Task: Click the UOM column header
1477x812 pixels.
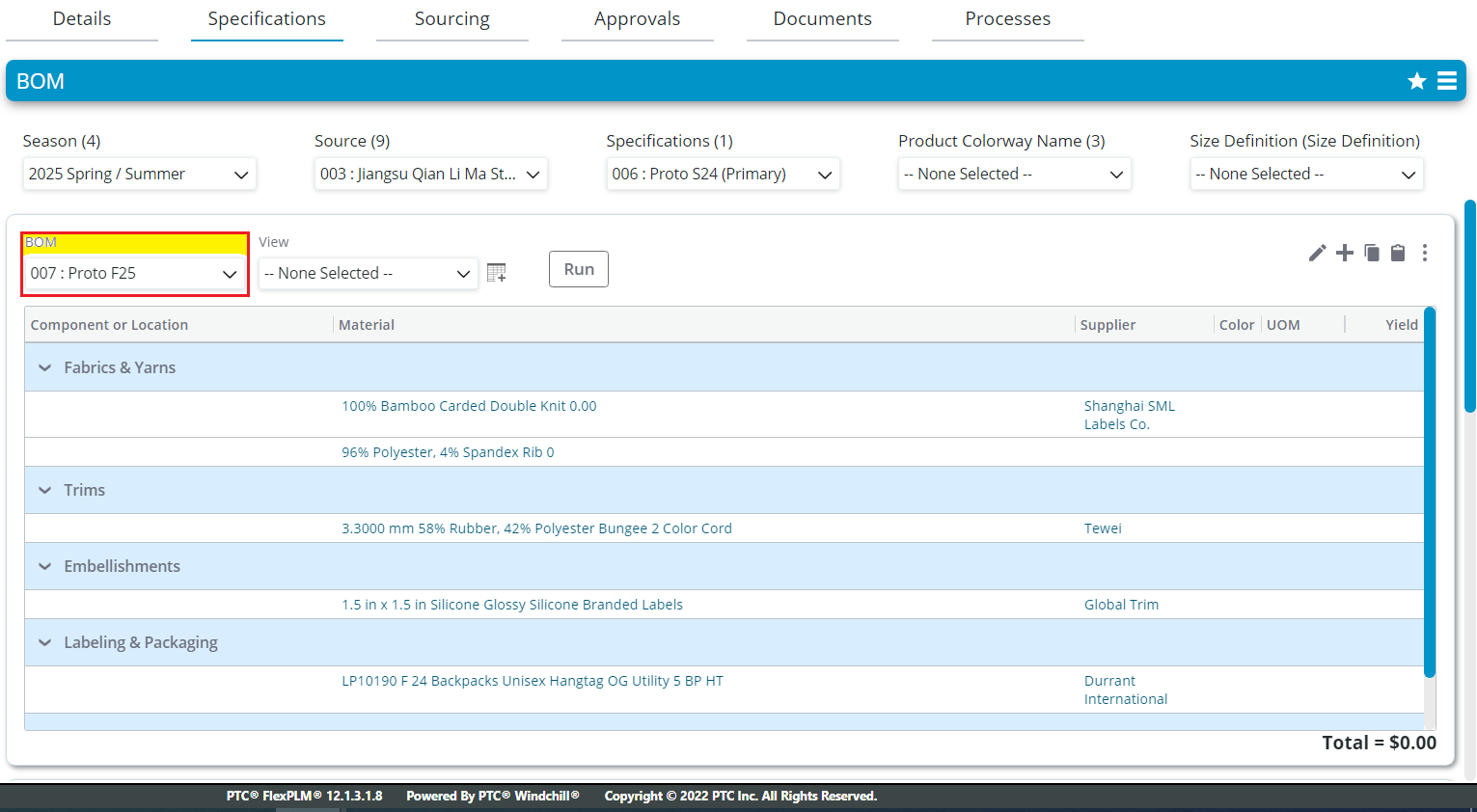Action: tap(1283, 325)
